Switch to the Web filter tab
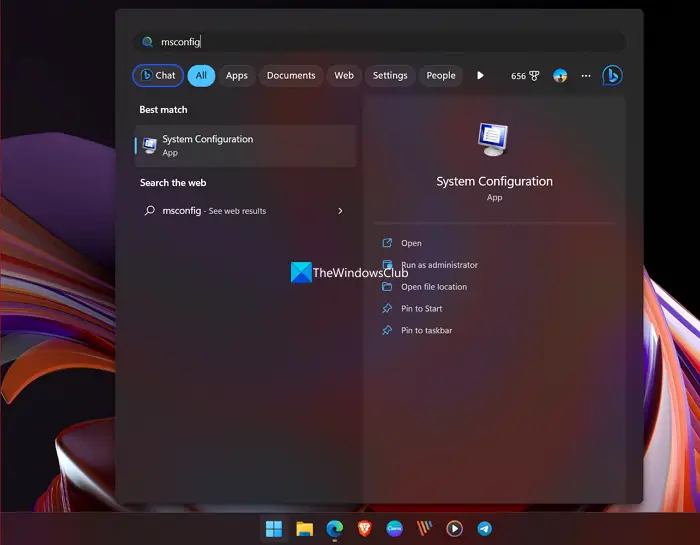Image resolution: width=700 pixels, height=545 pixels. (344, 76)
